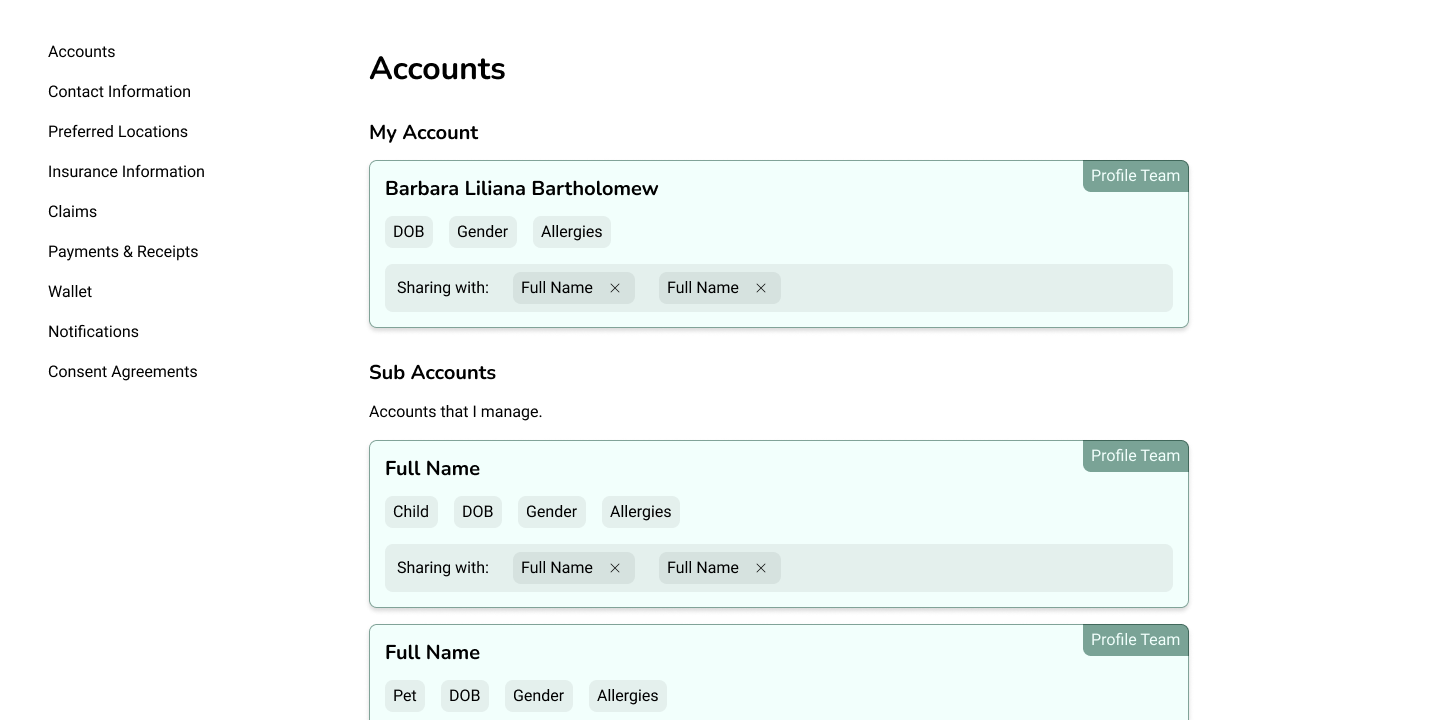Select Claims from the side menu
1440x720 pixels.
point(72,212)
